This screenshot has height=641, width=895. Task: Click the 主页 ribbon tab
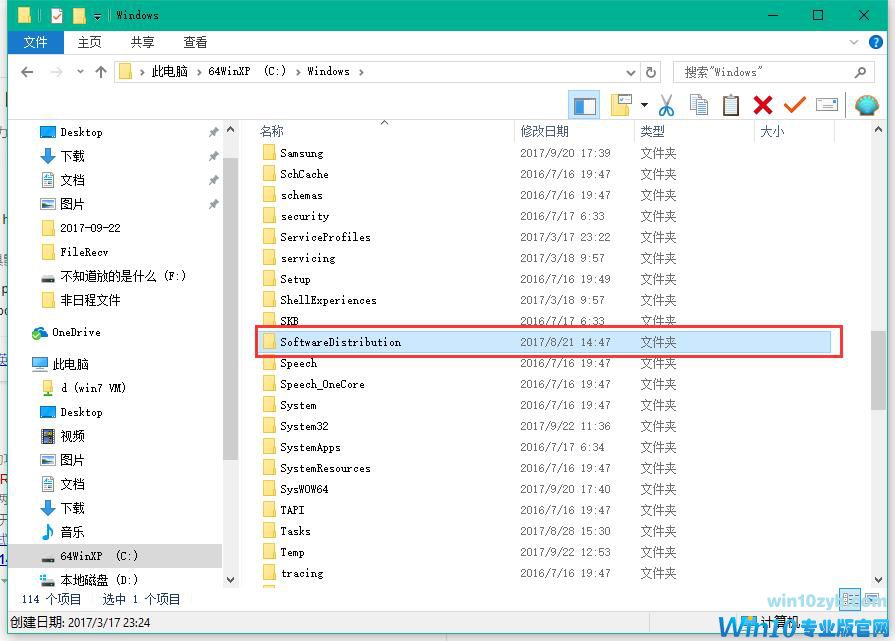pyautogui.click(x=89, y=42)
